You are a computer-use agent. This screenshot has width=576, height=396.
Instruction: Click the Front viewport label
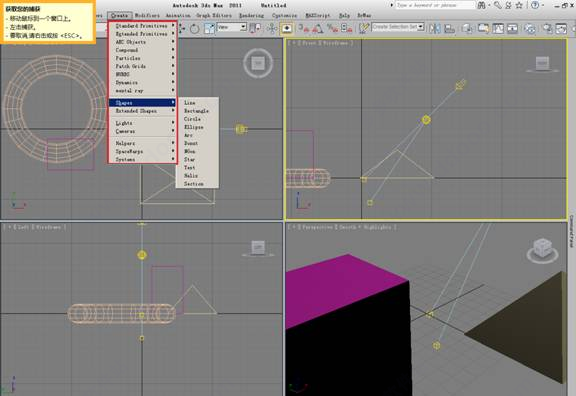coord(309,43)
